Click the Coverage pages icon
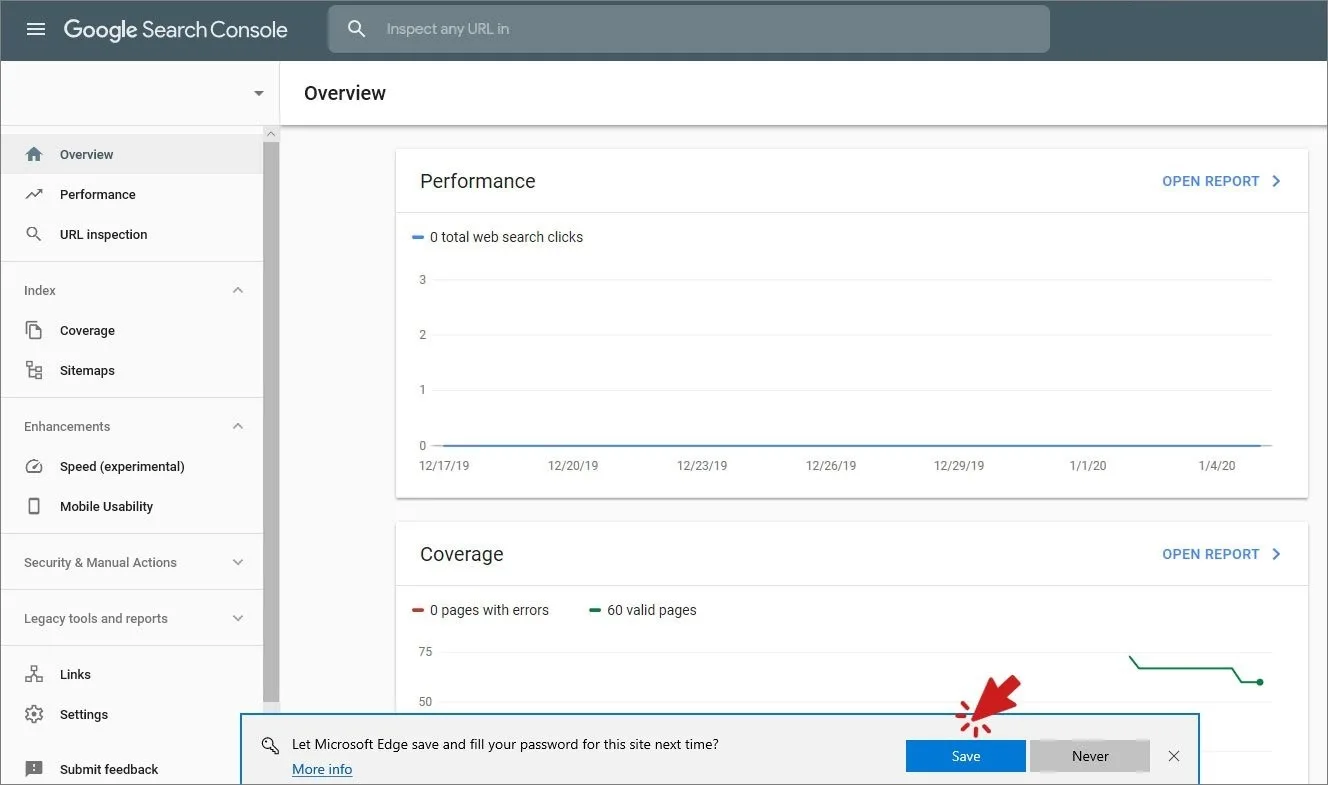 pyautogui.click(x=34, y=330)
